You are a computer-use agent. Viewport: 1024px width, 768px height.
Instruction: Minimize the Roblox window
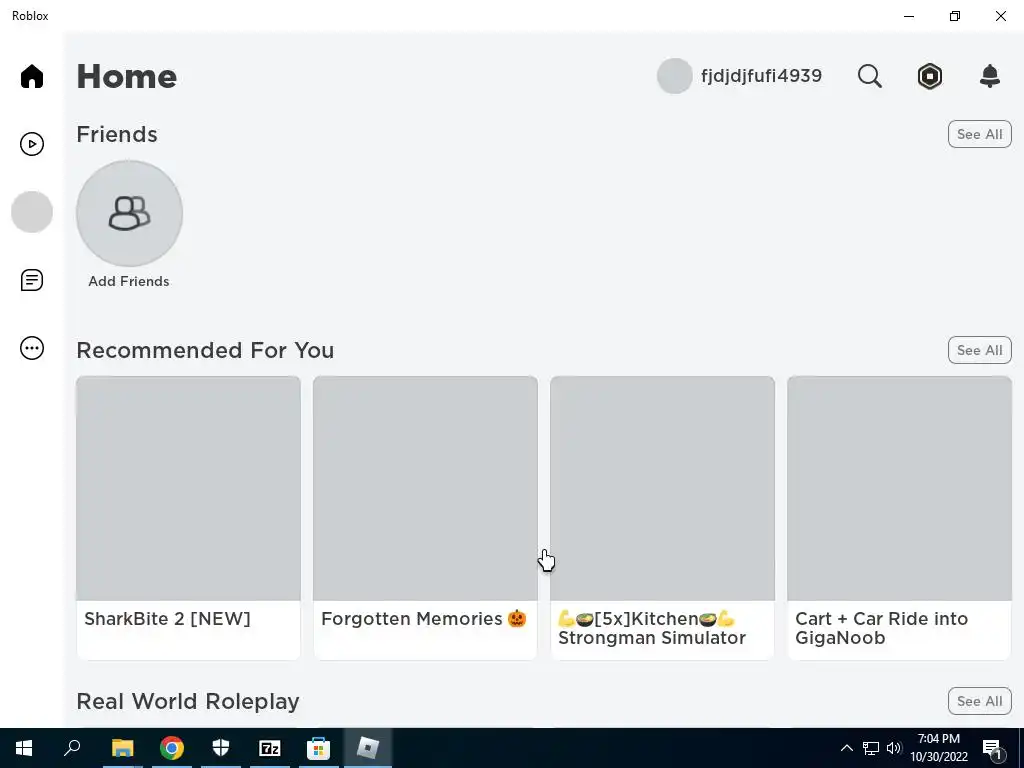[x=909, y=16]
